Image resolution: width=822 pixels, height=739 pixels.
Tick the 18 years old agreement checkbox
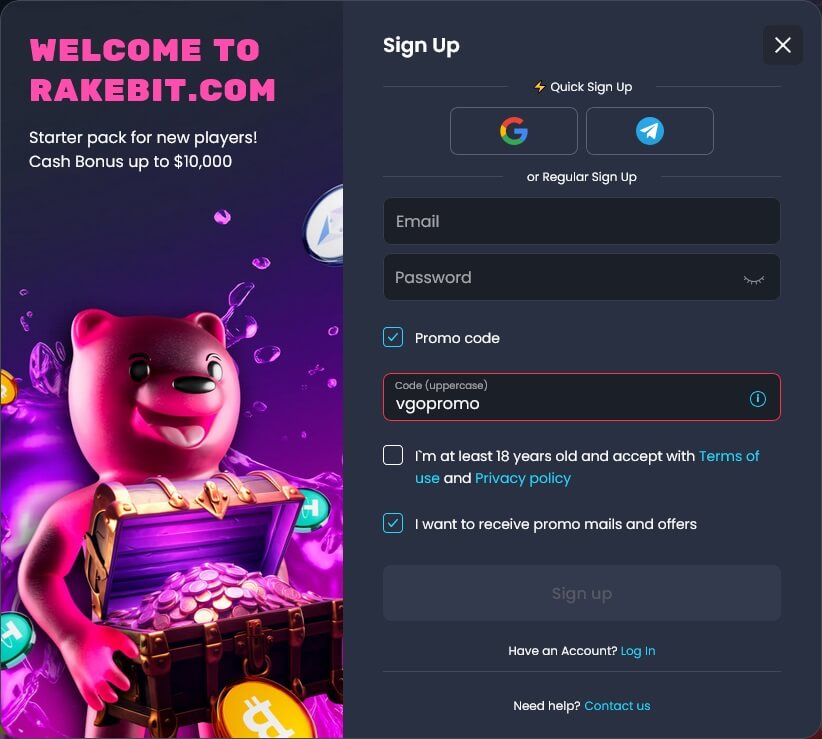pos(393,455)
